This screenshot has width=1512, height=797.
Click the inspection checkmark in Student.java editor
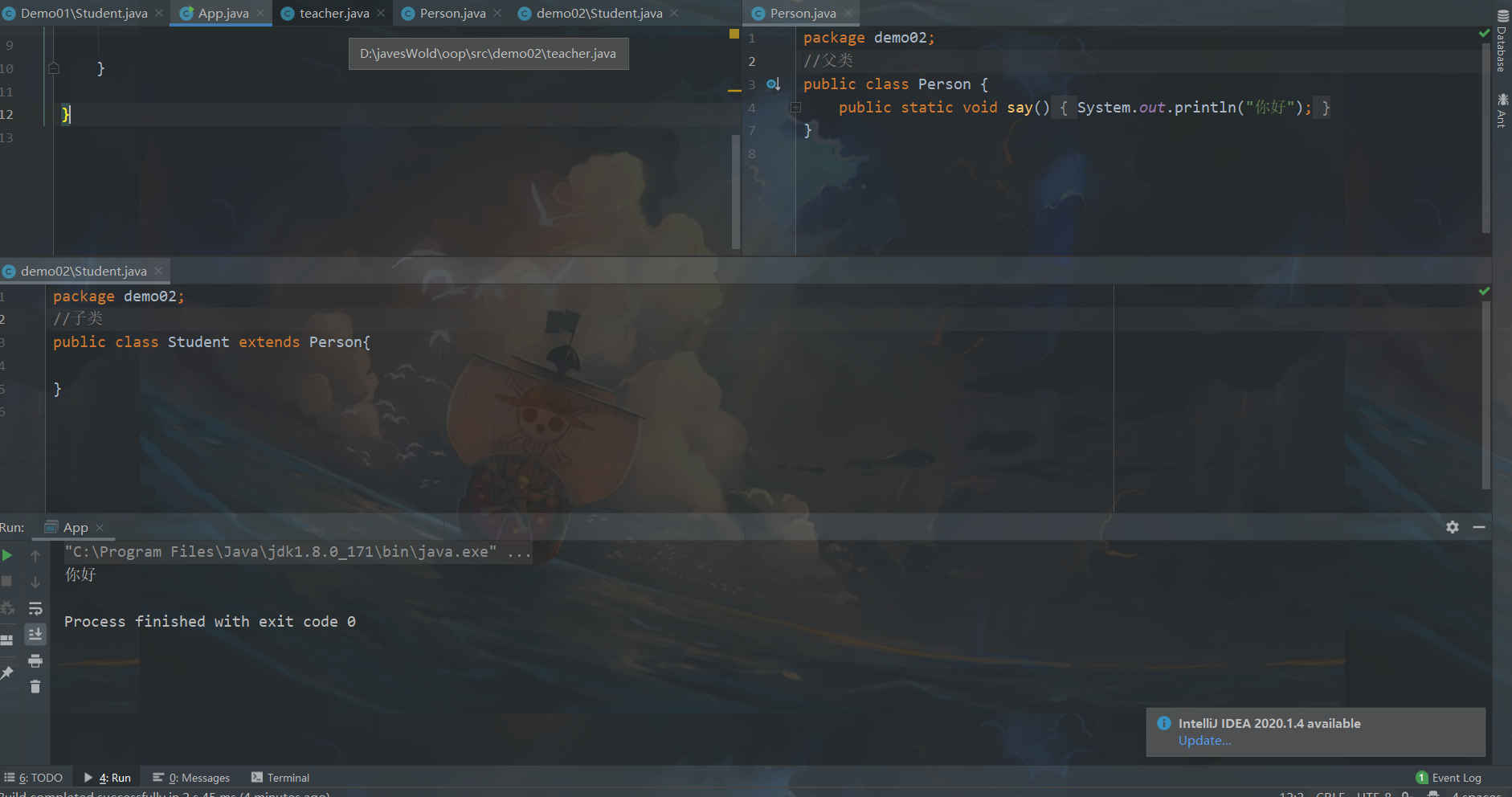(1484, 291)
